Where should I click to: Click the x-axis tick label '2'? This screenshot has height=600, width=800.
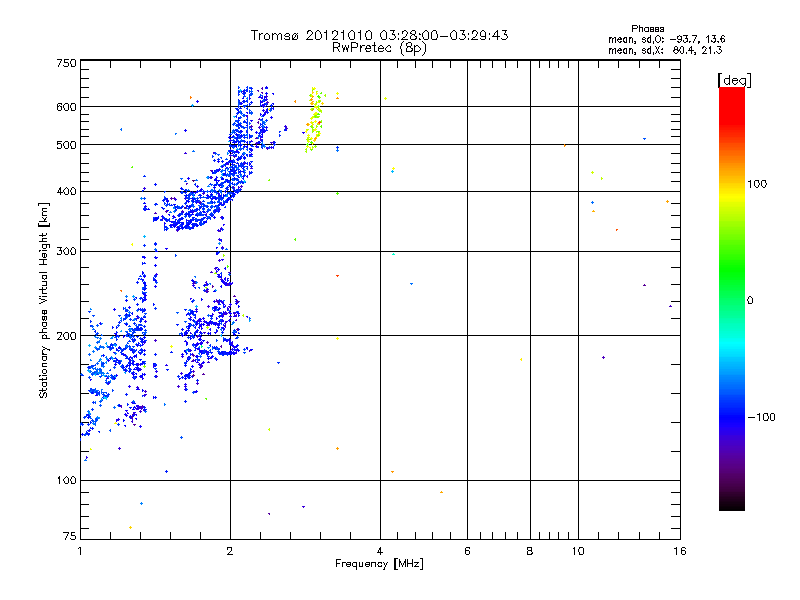pyautogui.click(x=230, y=551)
